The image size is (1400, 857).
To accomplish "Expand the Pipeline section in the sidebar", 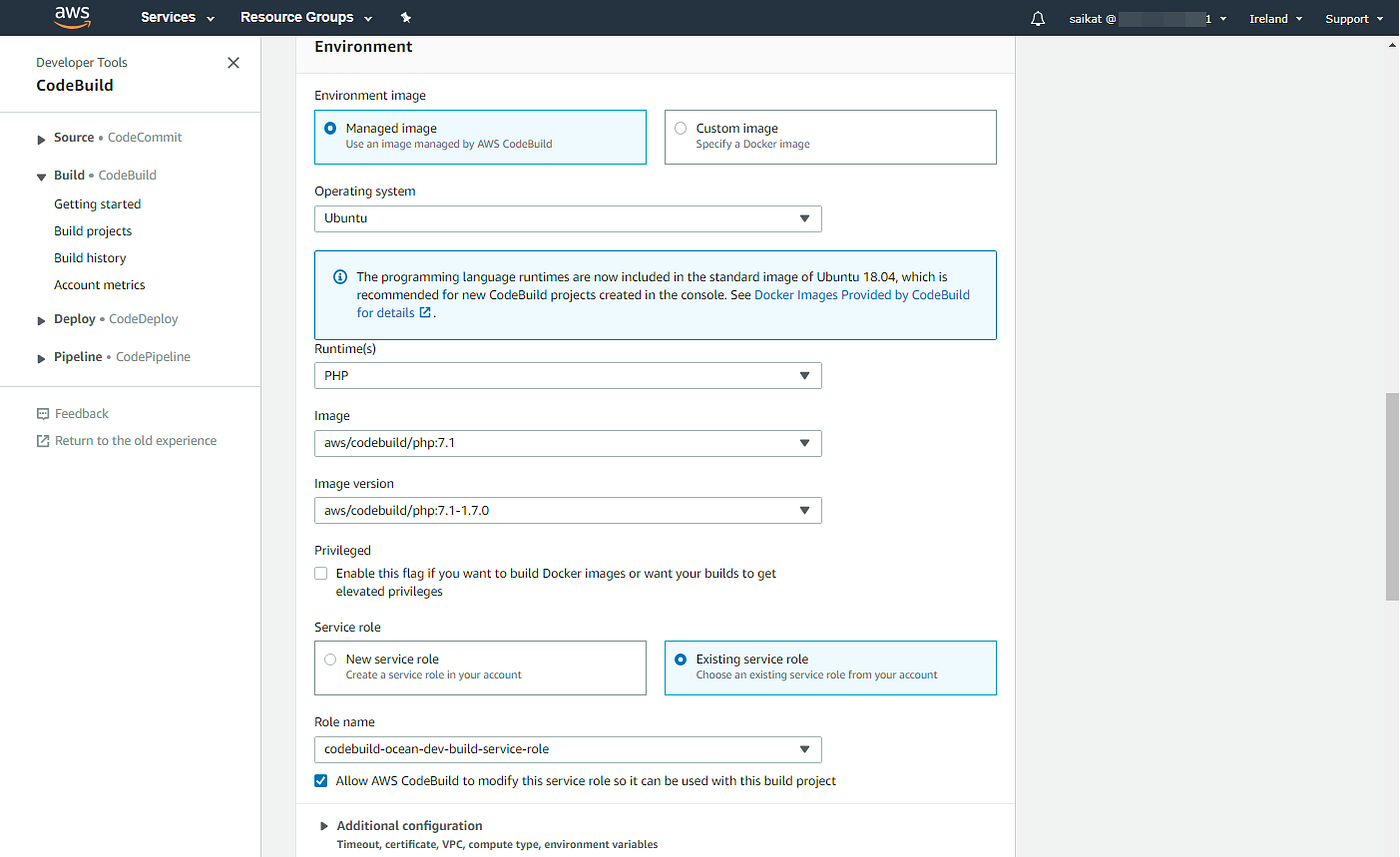I will click(41, 356).
